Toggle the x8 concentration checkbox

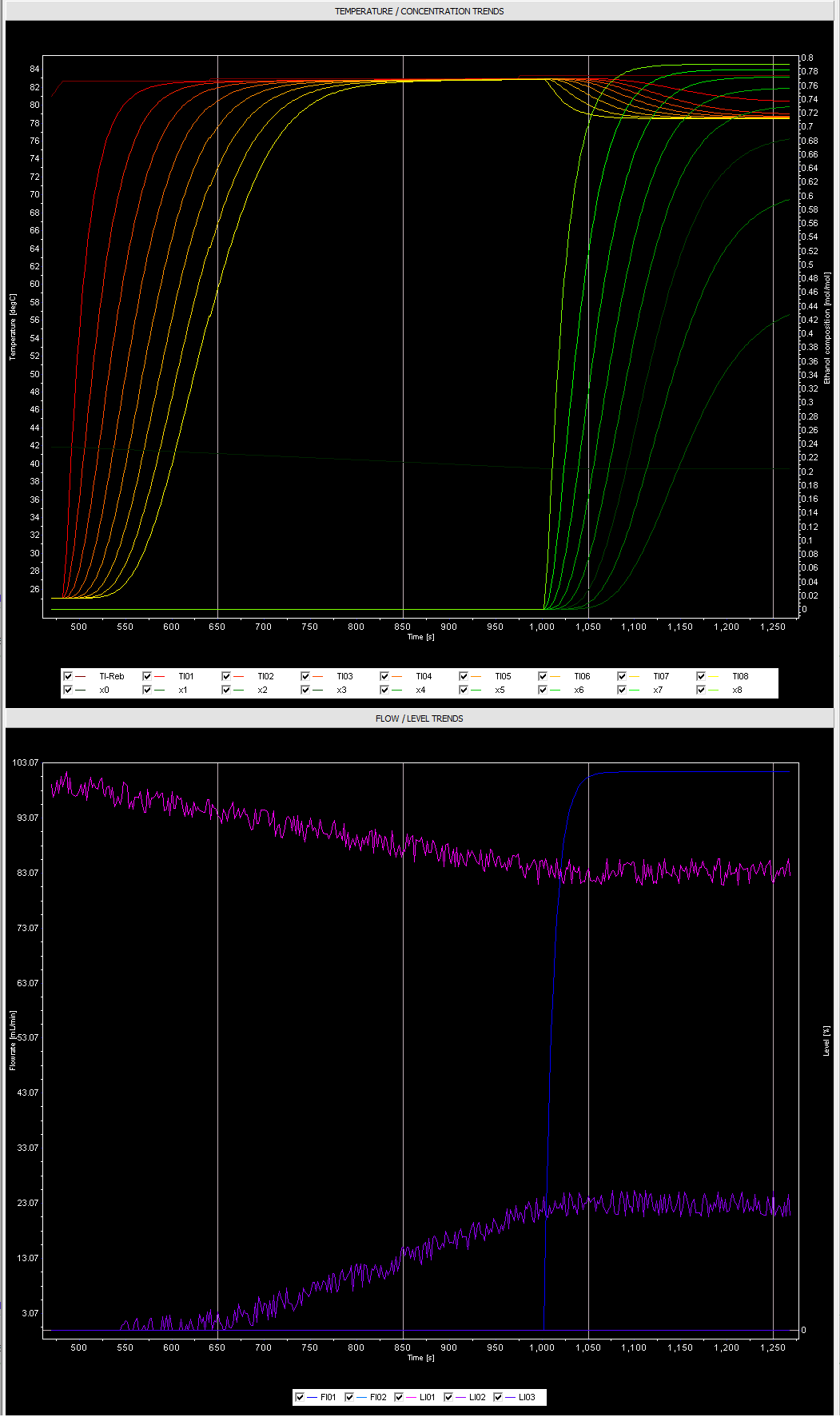(701, 690)
